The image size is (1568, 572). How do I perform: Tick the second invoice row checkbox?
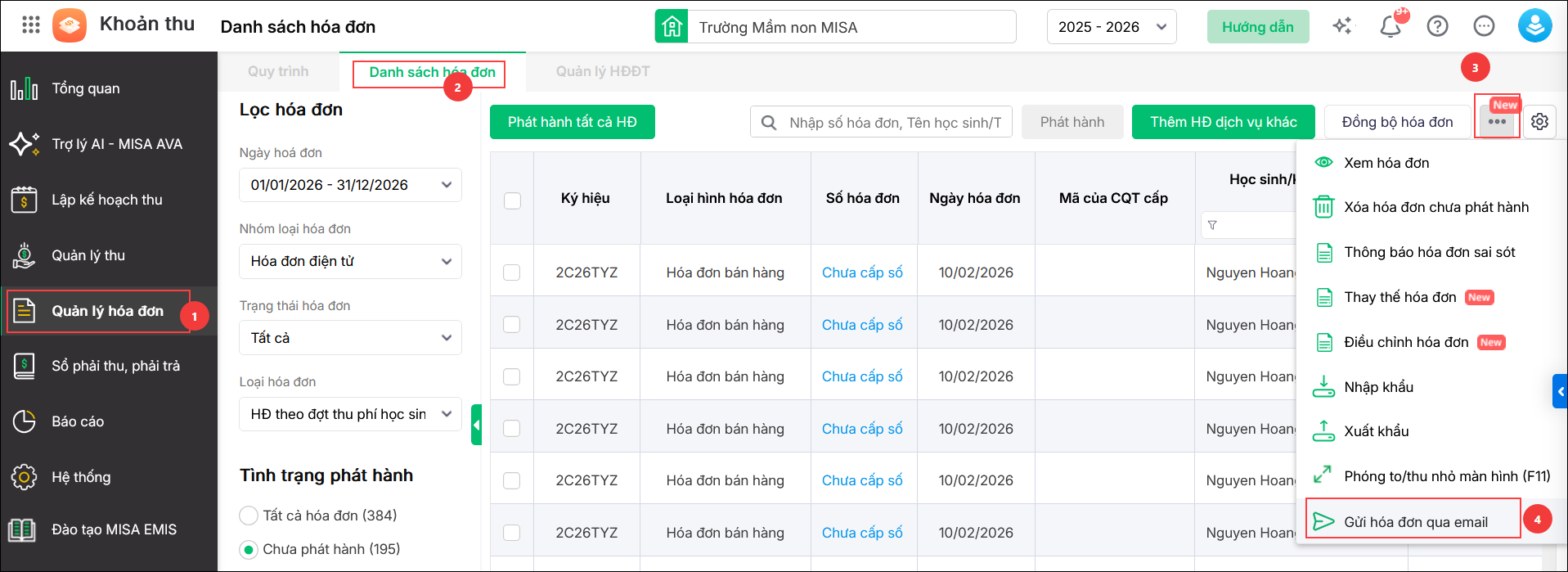pyautogui.click(x=512, y=325)
